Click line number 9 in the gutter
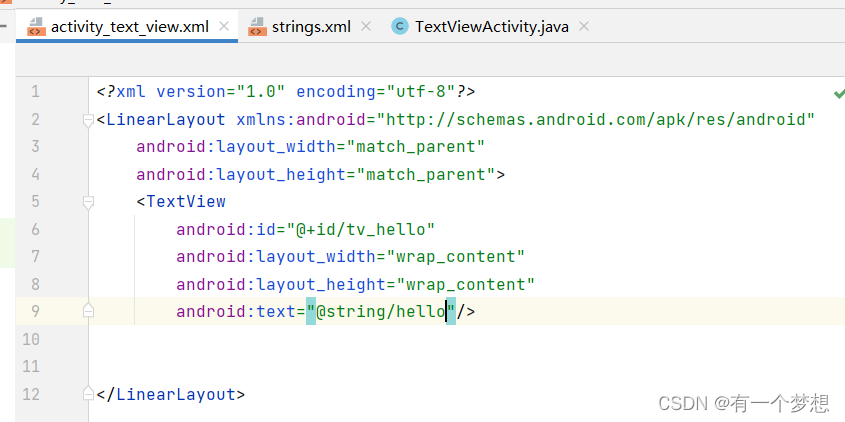Image resolution: width=845 pixels, height=422 pixels. point(35,311)
